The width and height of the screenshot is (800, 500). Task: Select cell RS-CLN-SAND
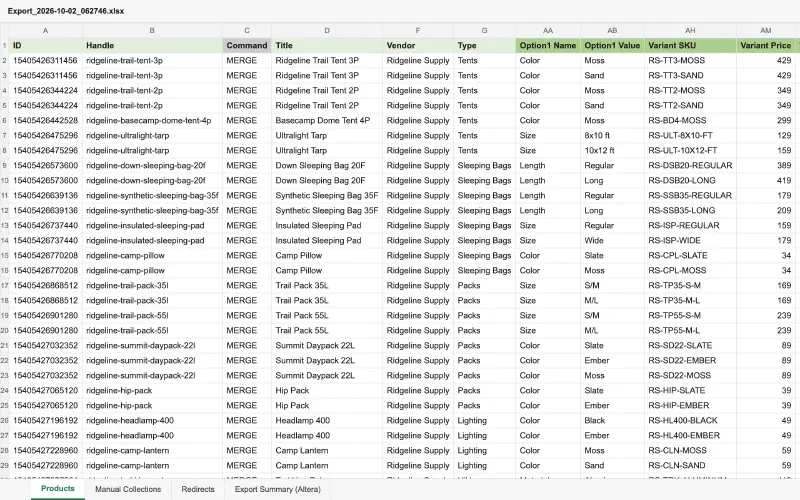690,465
